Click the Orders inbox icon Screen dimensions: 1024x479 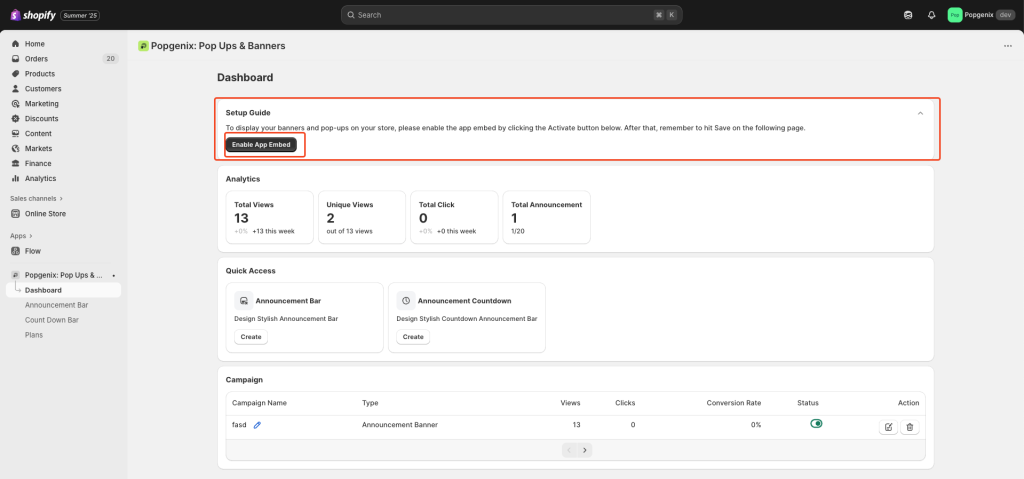[16, 59]
